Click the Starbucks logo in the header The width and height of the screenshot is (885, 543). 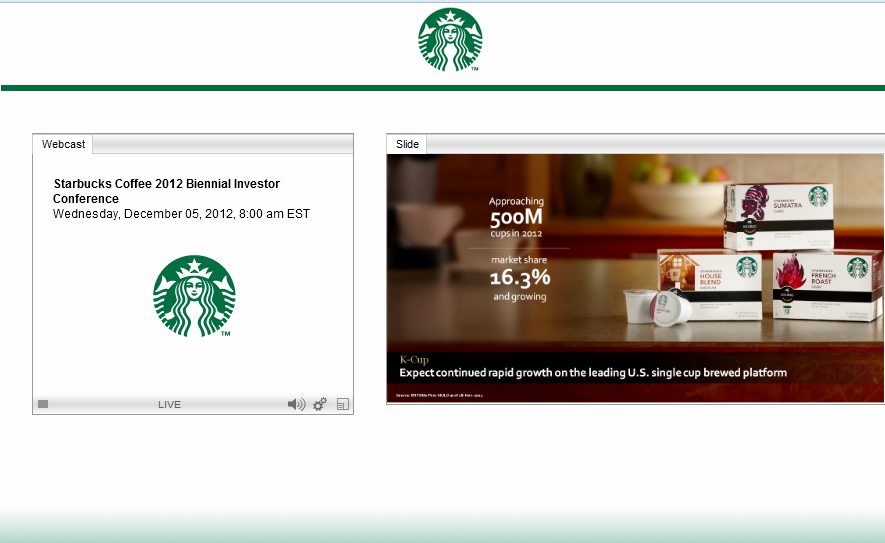450,40
